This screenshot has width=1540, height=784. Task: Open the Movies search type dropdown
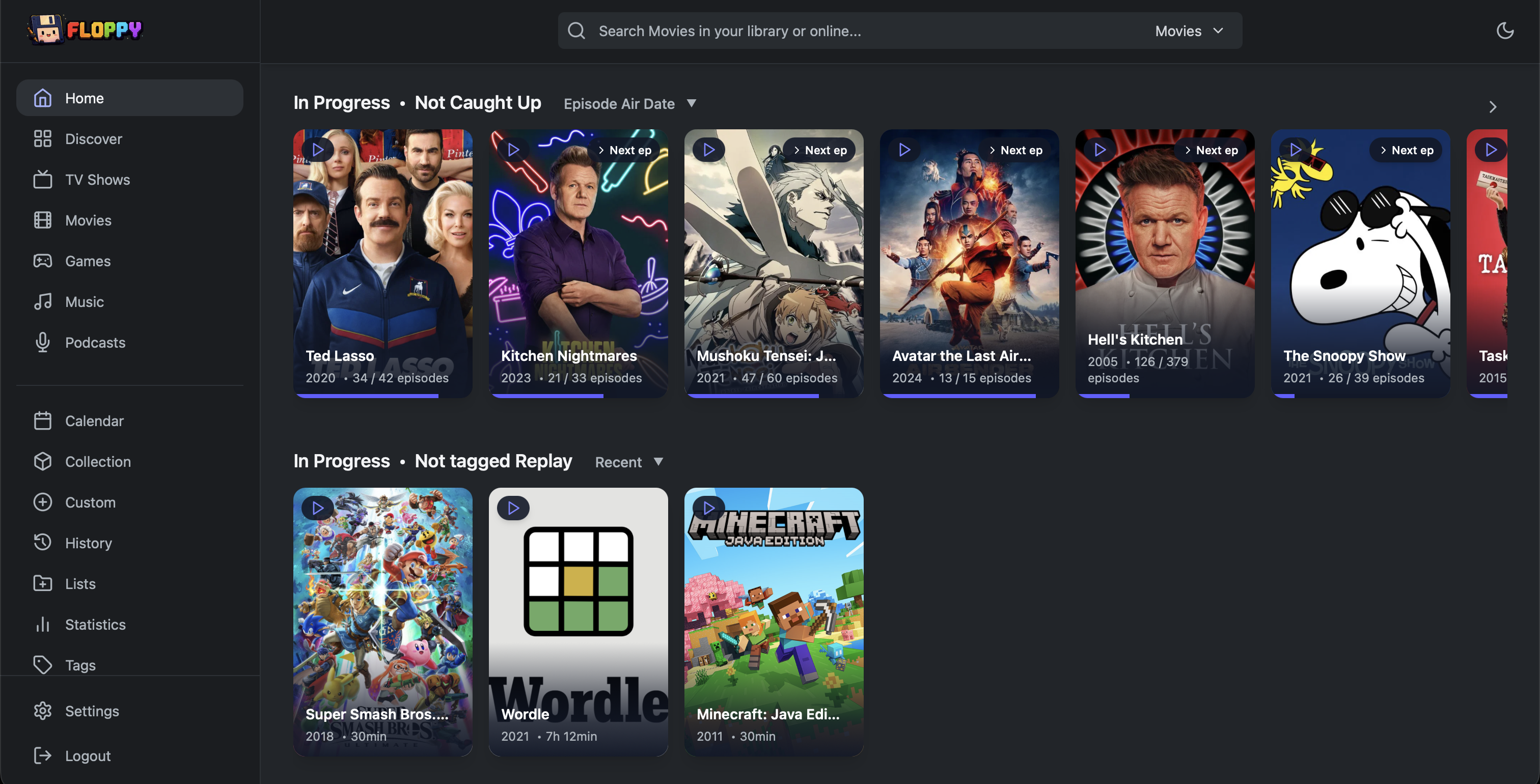pos(1189,31)
